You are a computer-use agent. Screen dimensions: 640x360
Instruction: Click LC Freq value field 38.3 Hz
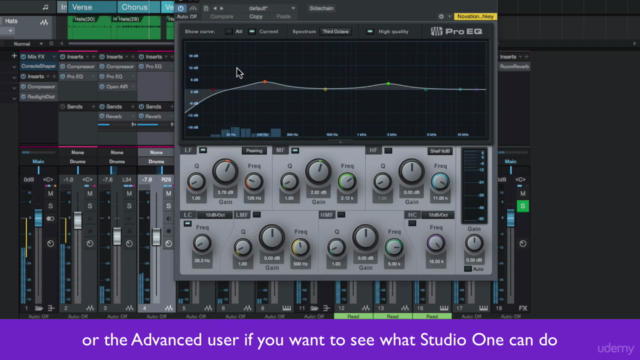pos(202,260)
